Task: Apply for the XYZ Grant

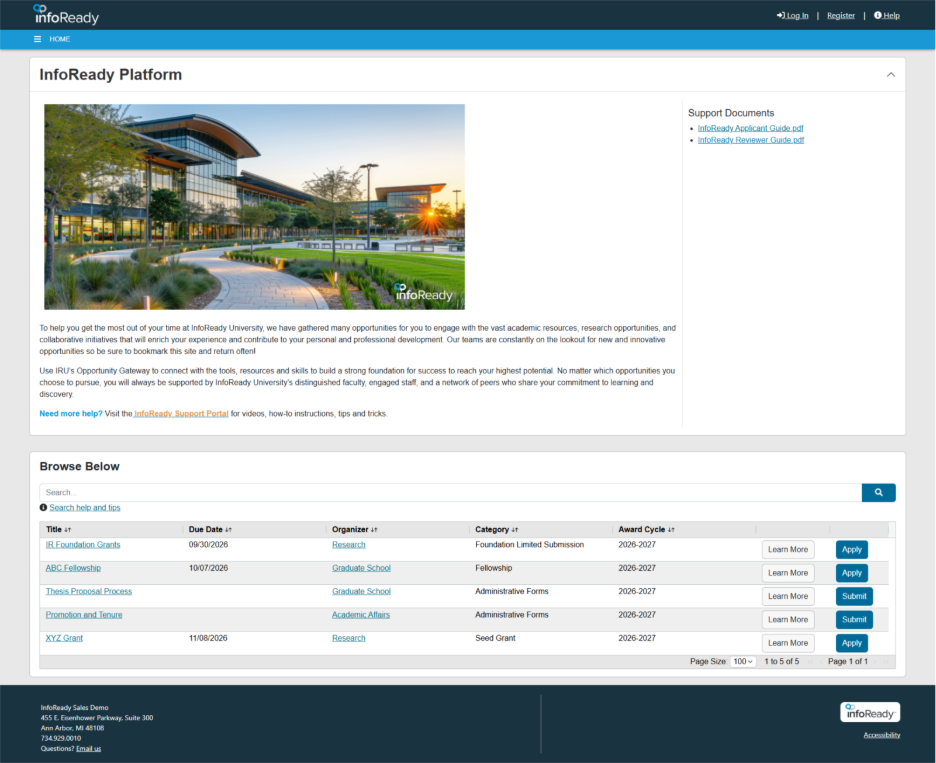Action: tap(851, 643)
